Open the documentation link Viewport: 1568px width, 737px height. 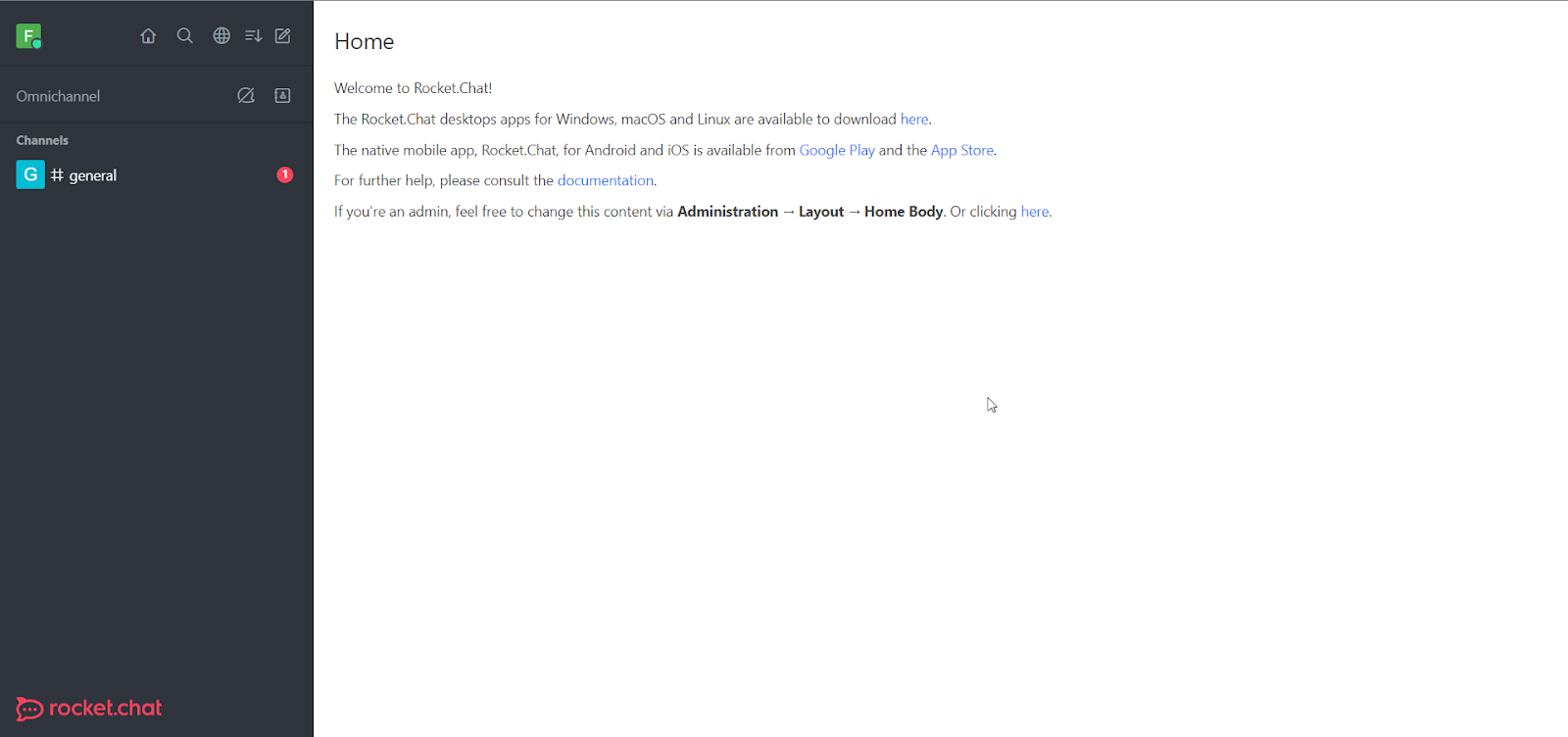point(606,180)
